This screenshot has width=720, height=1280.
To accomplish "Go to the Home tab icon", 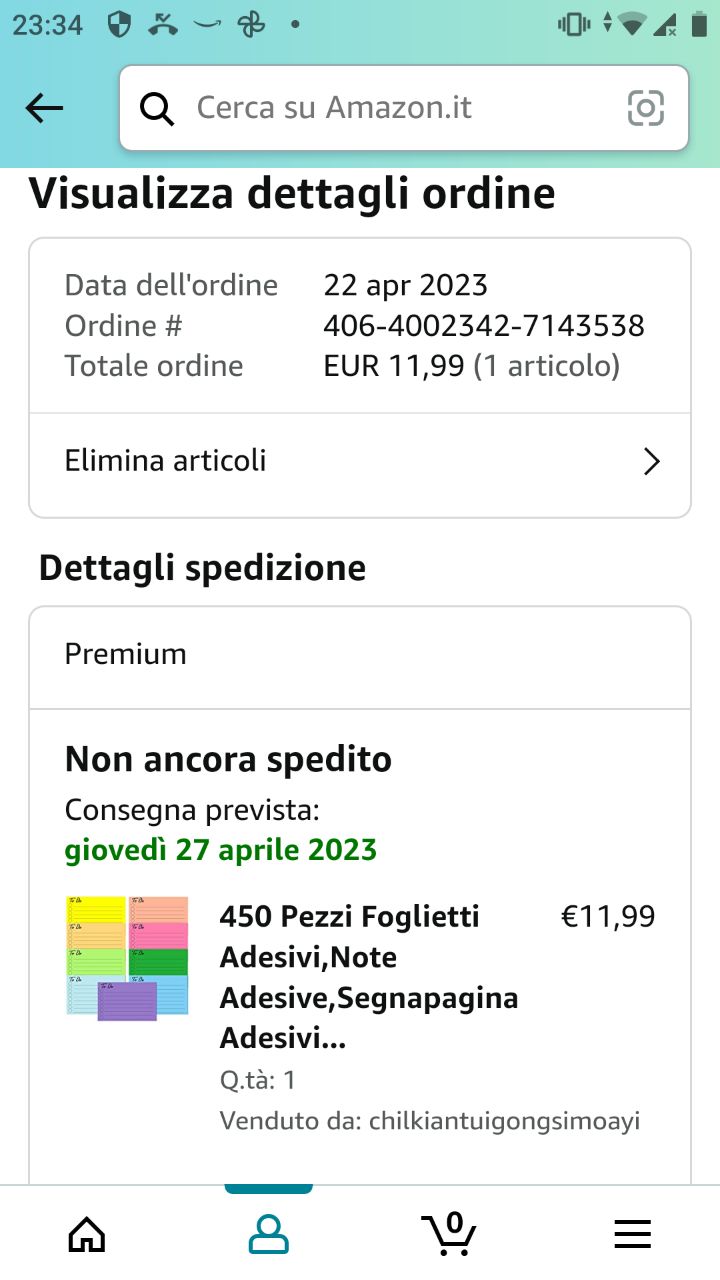I will click(87, 1234).
